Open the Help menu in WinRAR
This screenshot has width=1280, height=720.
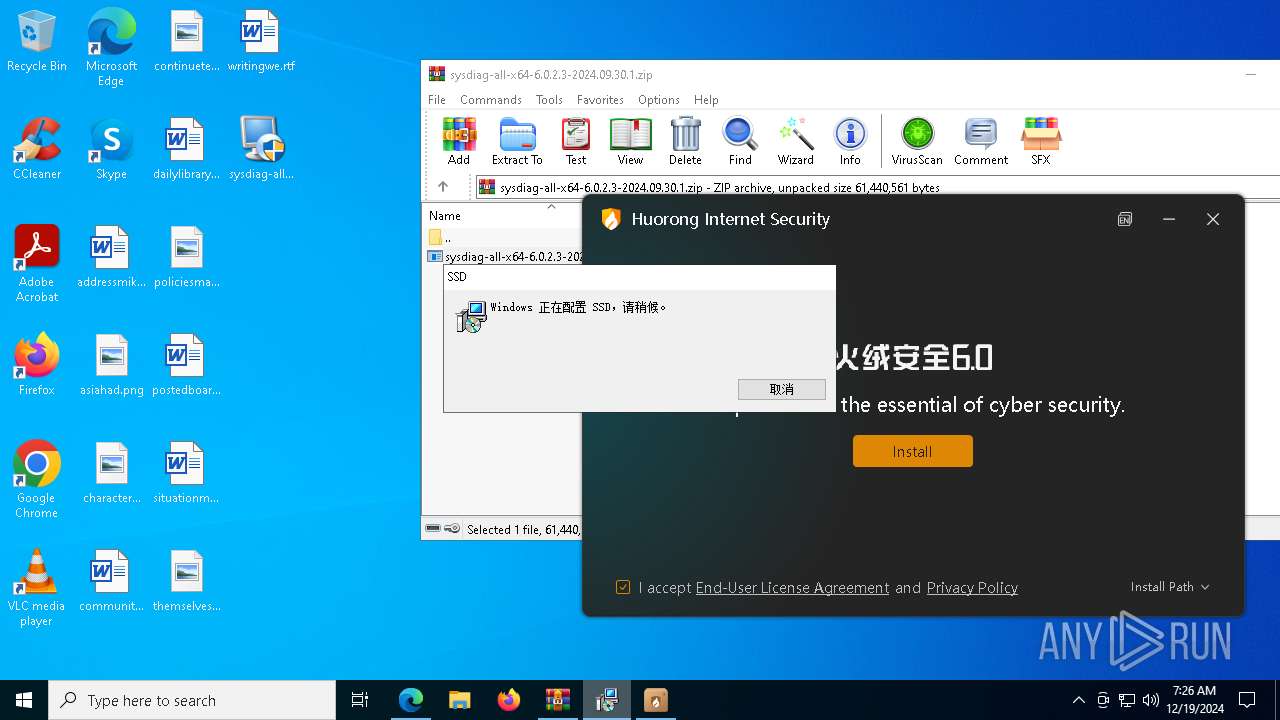[706, 100]
